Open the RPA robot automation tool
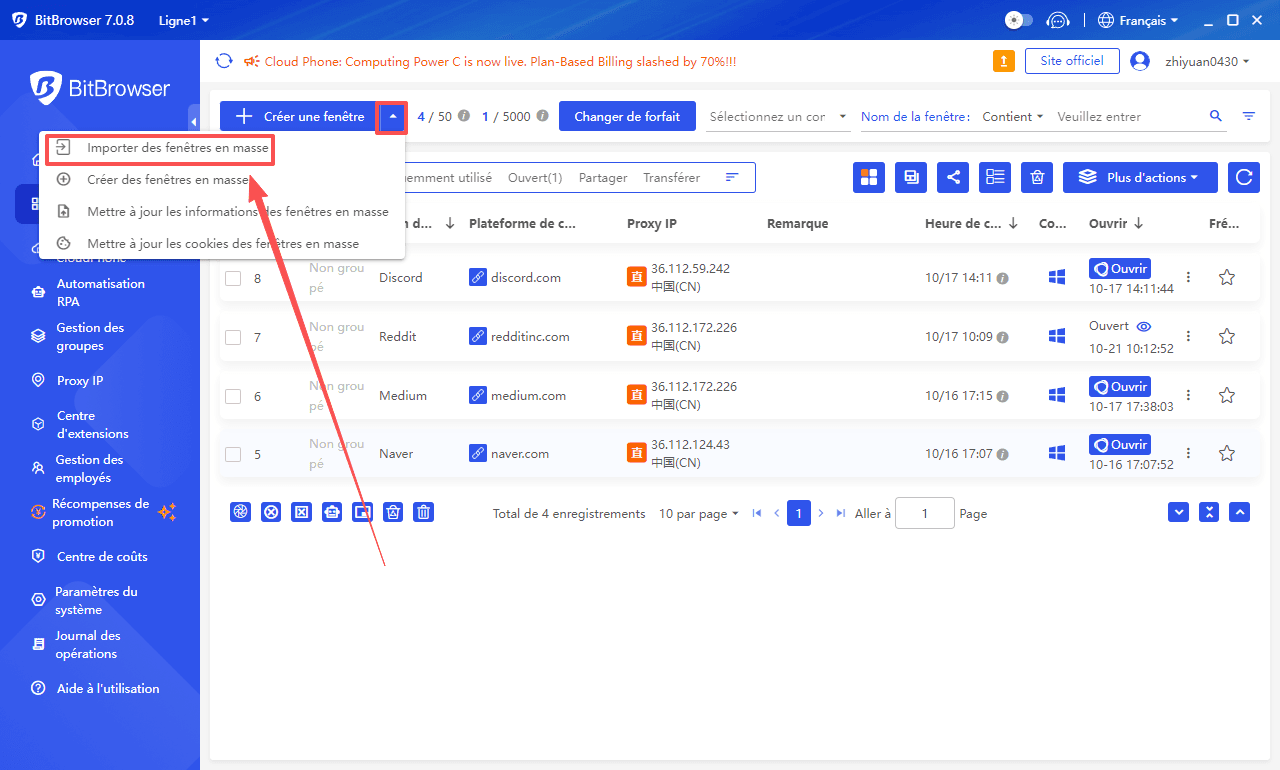The height and width of the screenshot is (770, 1280). [96, 292]
